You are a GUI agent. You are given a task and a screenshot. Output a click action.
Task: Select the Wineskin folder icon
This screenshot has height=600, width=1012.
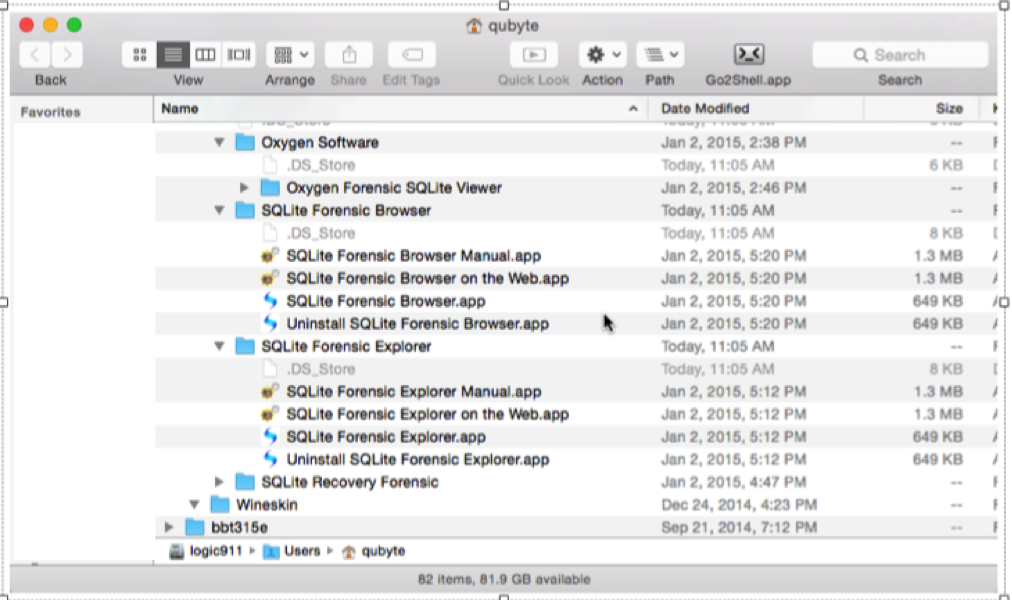coord(220,505)
